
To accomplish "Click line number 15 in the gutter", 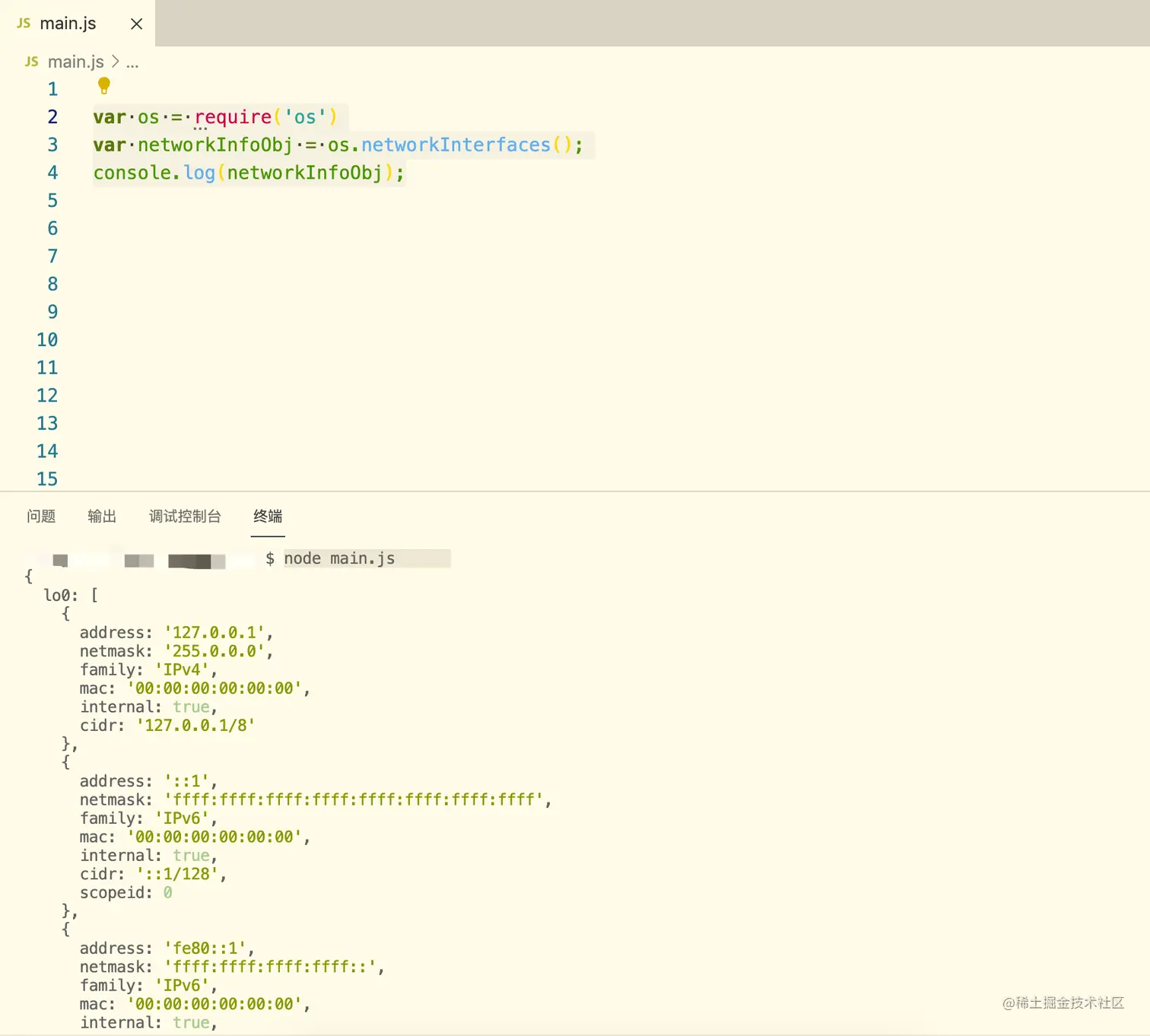I will coord(47,479).
